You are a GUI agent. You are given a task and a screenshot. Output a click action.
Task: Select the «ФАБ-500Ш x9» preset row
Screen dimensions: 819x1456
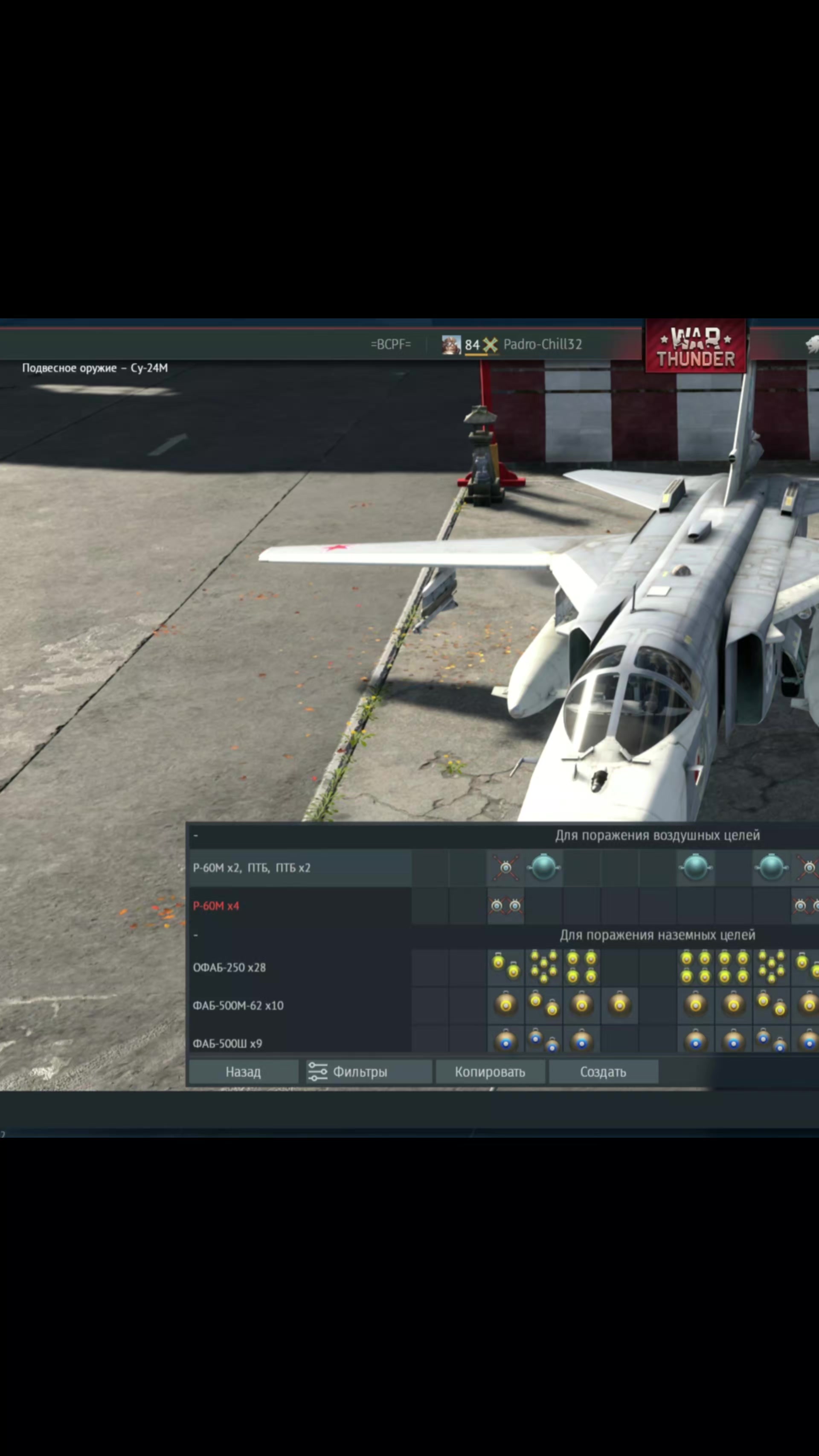click(300, 1040)
